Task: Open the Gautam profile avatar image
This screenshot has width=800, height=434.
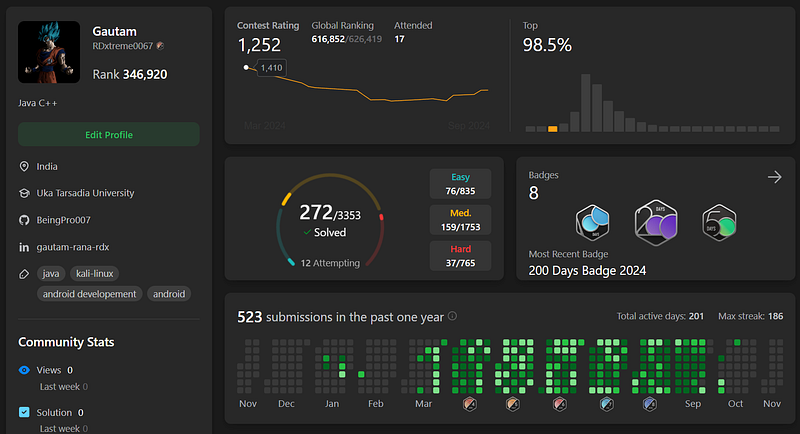Action: pos(49,52)
